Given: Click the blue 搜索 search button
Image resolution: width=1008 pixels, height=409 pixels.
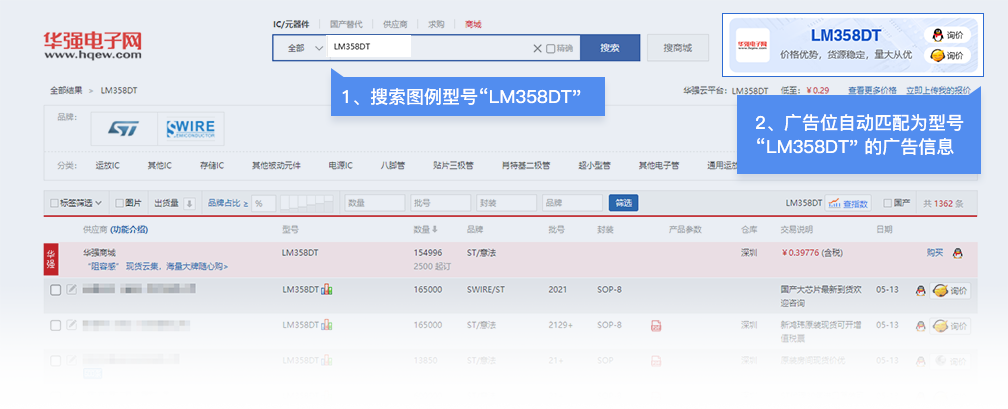Looking at the screenshot, I should [x=610, y=48].
